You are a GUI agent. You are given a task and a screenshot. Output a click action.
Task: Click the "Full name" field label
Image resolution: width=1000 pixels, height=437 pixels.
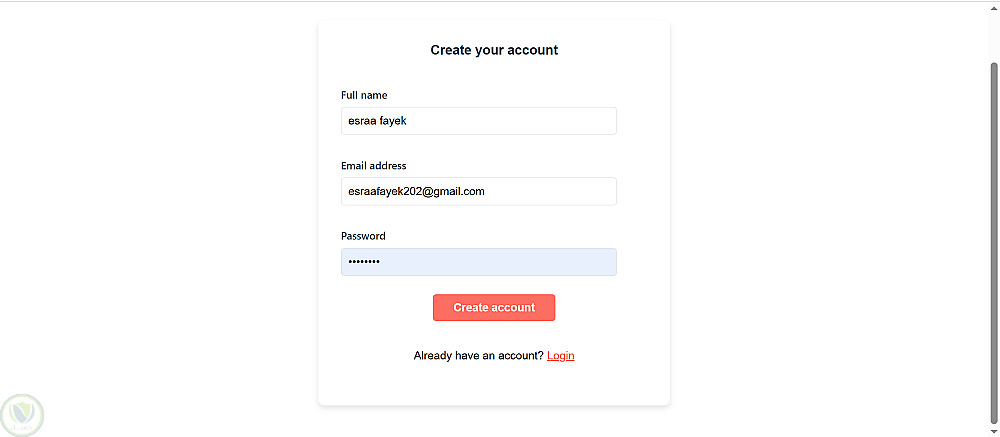(364, 95)
